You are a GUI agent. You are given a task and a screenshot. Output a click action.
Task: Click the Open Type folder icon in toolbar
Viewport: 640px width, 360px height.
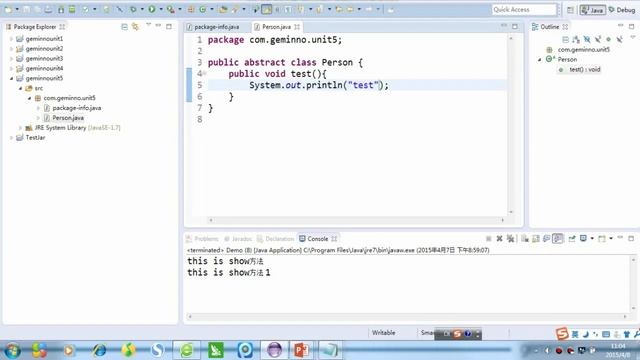pyautogui.click(x=223, y=9)
